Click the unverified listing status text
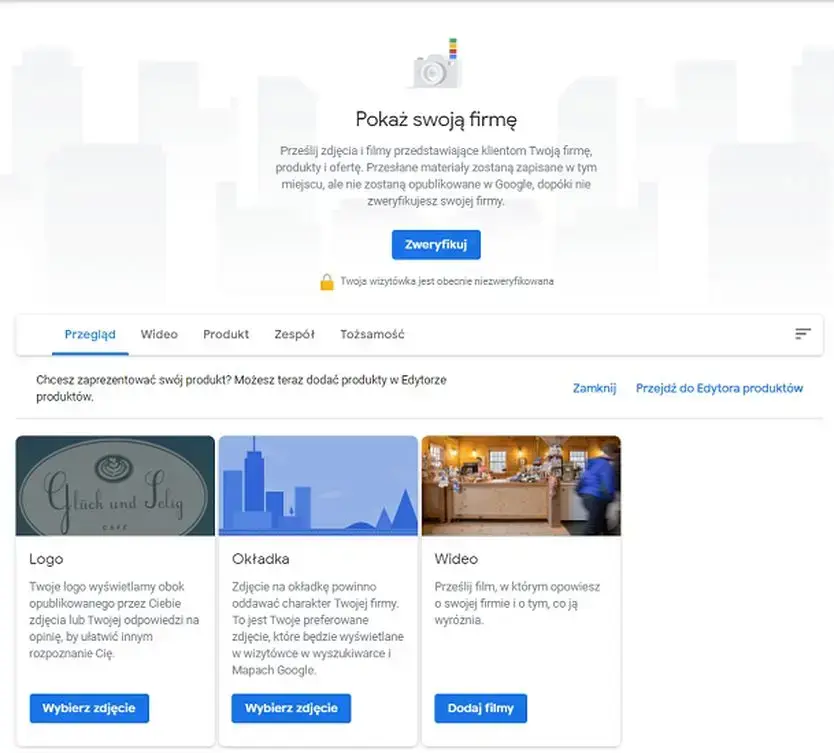The height and width of the screenshot is (753, 834). [446, 282]
